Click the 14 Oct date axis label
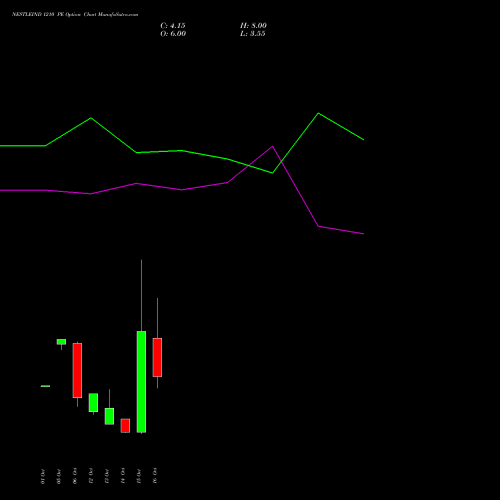This screenshot has height=500, width=500. coord(123,476)
